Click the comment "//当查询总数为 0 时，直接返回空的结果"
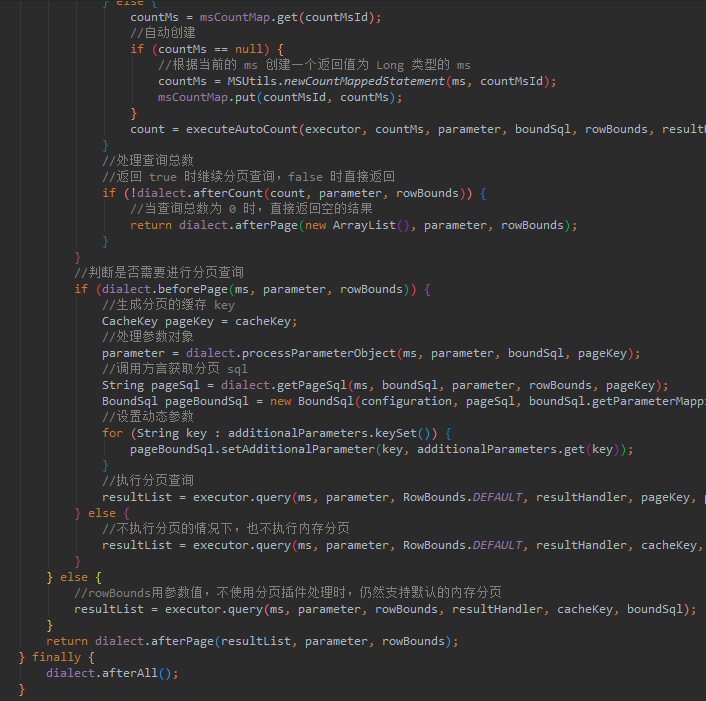Screen dimensions: 706x701 pos(251,208)
